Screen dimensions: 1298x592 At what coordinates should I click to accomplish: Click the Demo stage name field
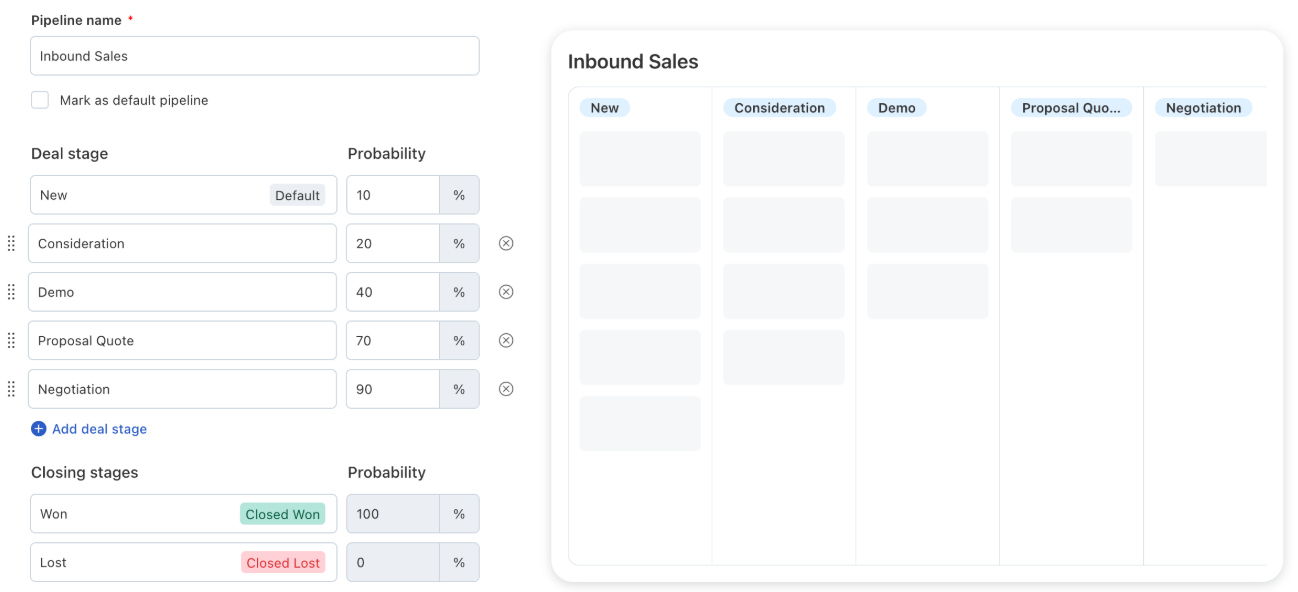183,292
